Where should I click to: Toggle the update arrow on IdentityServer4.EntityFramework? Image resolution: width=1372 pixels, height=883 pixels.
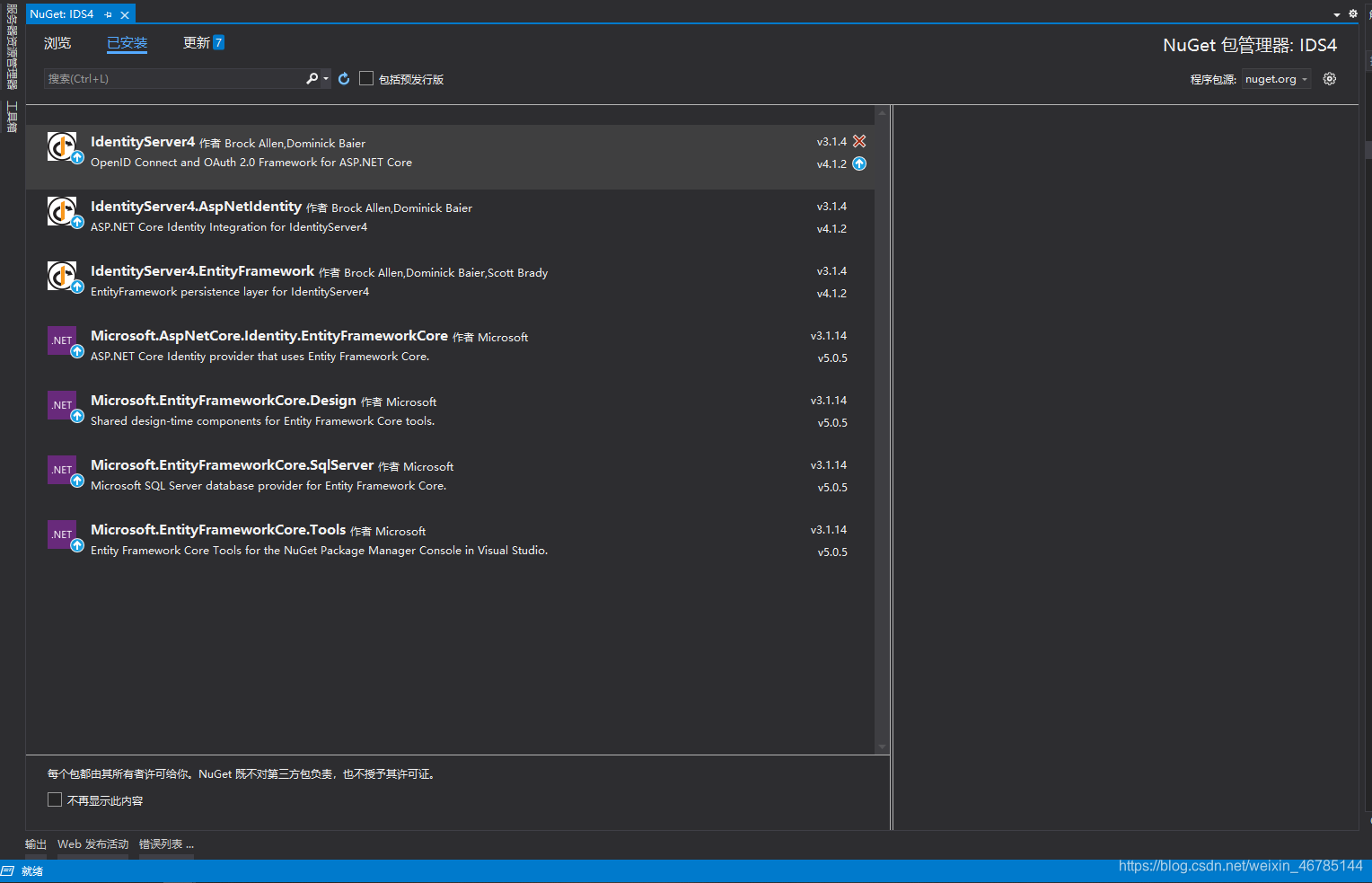77,286
